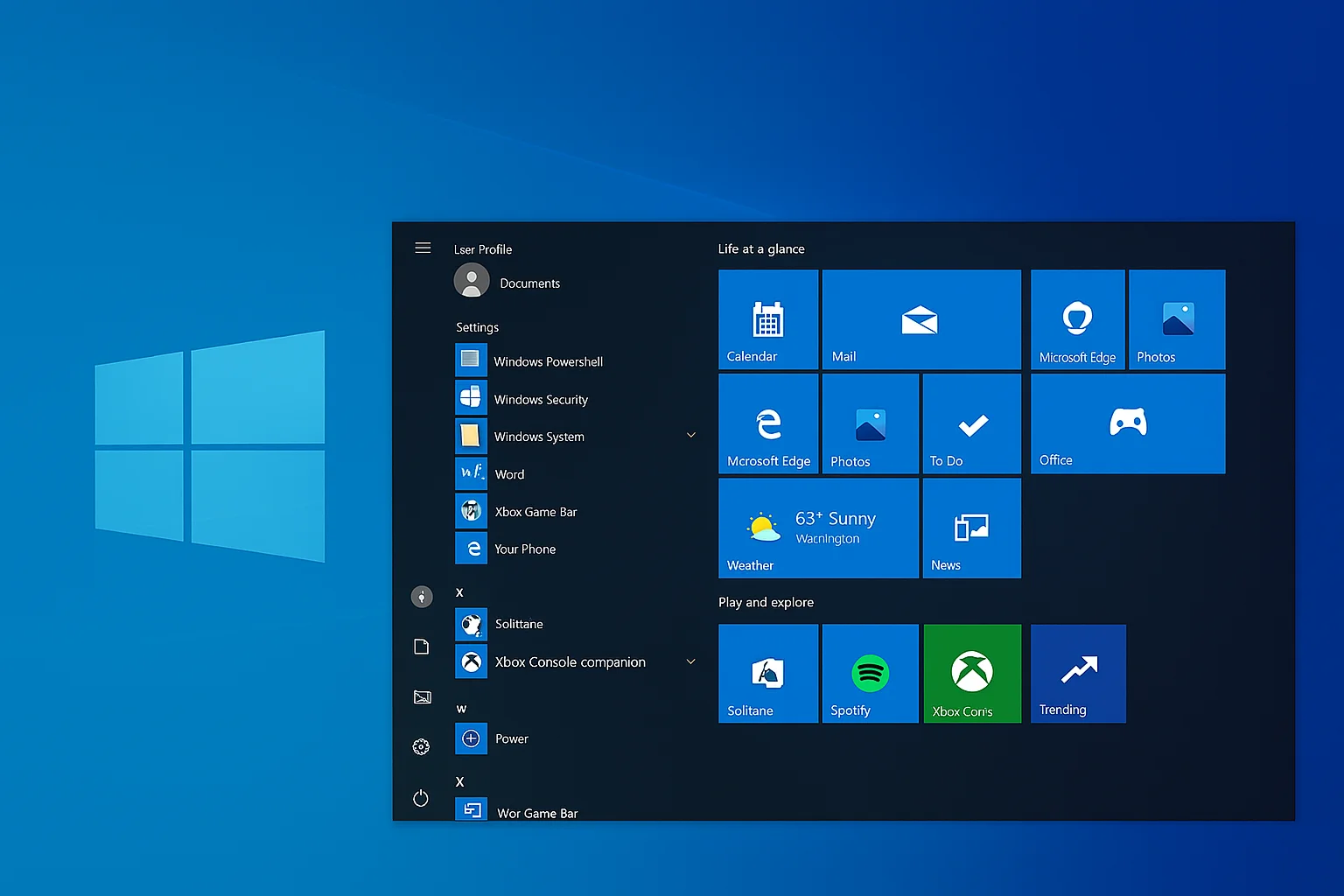The width and height of the screenshot is (1344, 896).
Task: Open the Calendar tile
Action: (768, 319)
